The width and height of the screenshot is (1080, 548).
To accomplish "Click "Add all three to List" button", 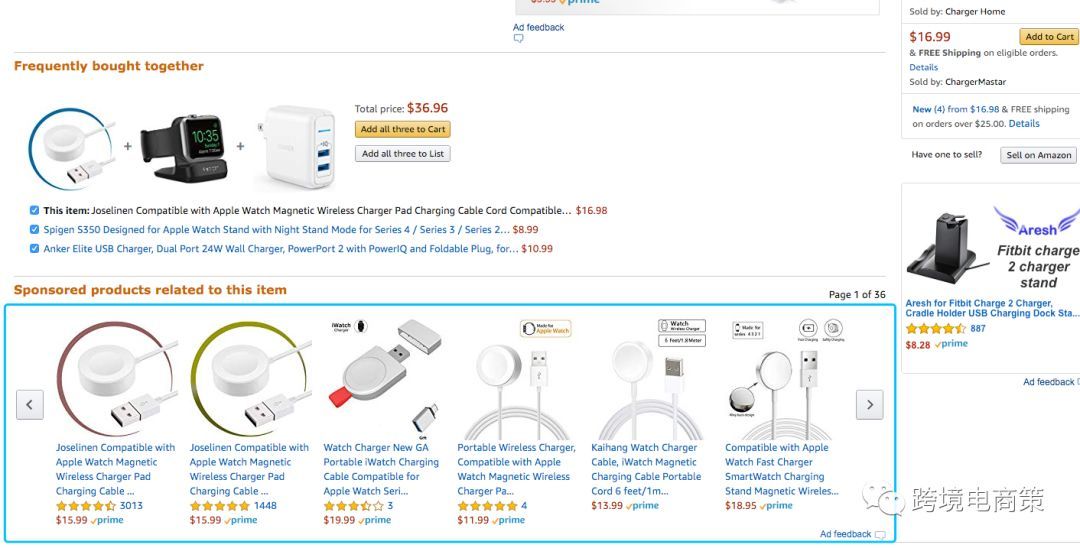I will tap(403, 154).
